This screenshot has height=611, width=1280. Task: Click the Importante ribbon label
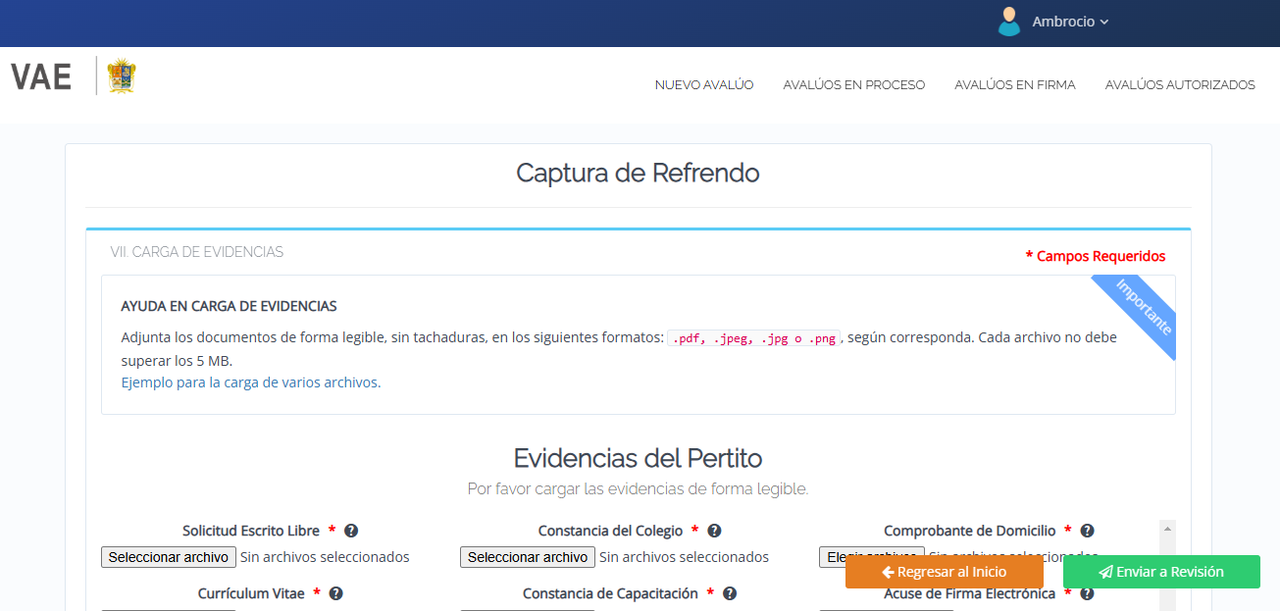(1143, 306)
